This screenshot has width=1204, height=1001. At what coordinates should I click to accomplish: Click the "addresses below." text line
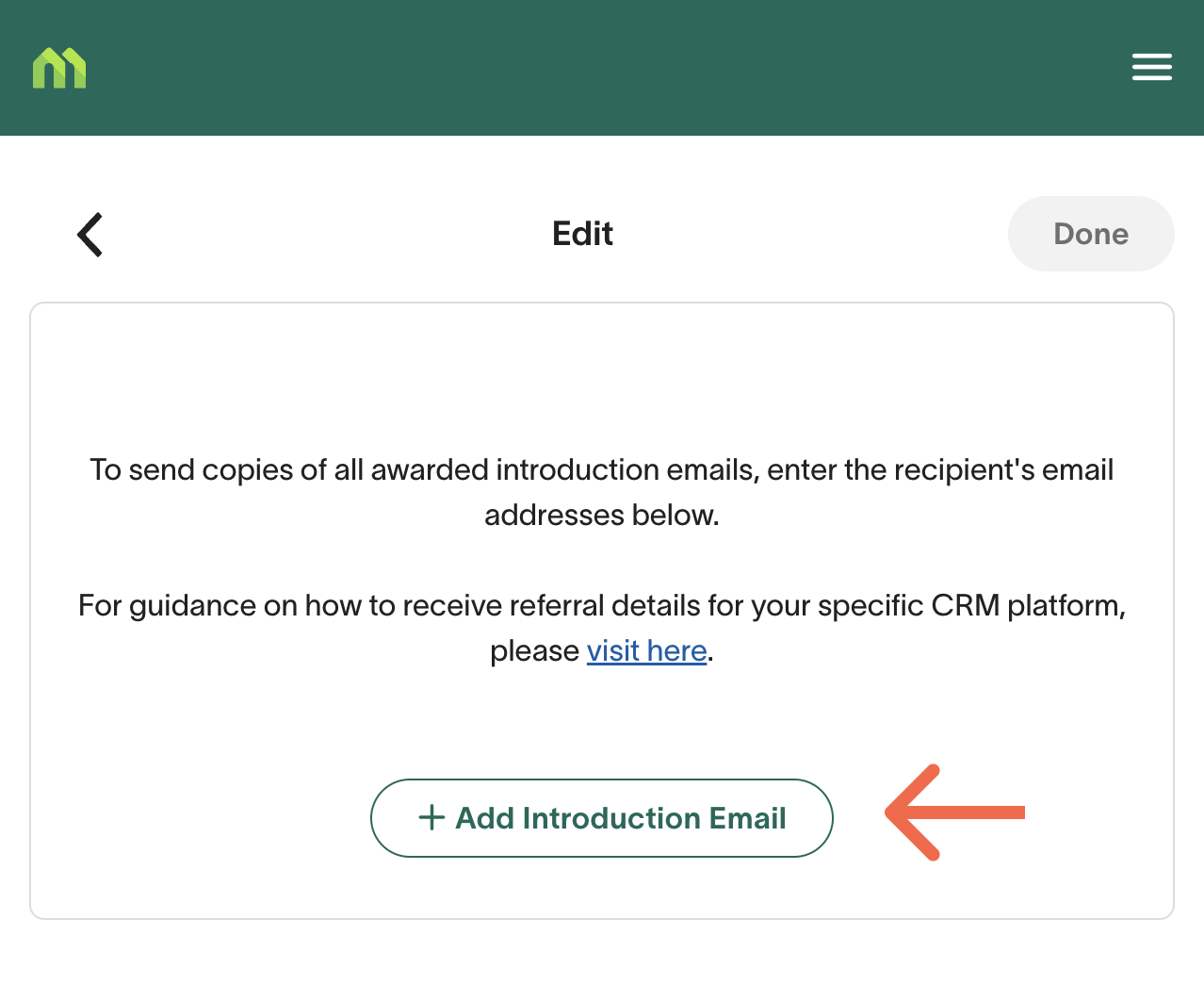click(x=602, y=516)
